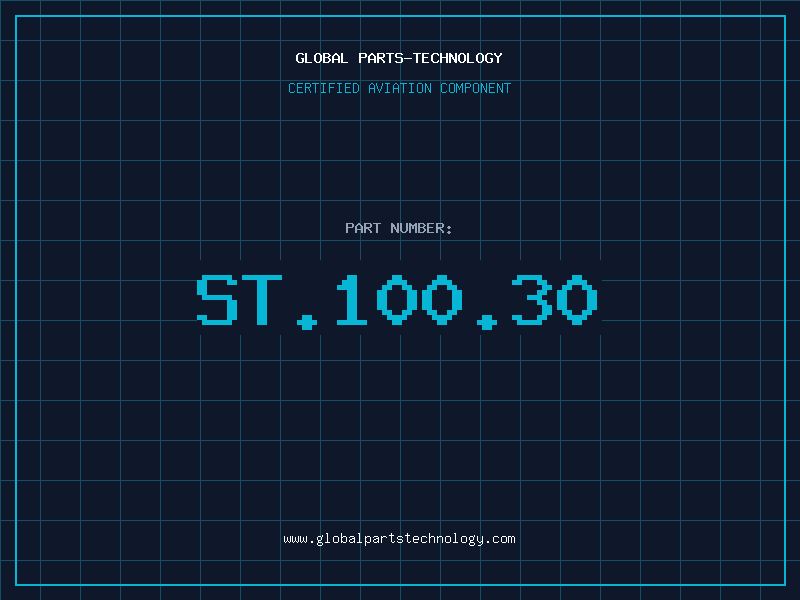
Task: Click the PART NUMBER: label
Action: point(399,228)
